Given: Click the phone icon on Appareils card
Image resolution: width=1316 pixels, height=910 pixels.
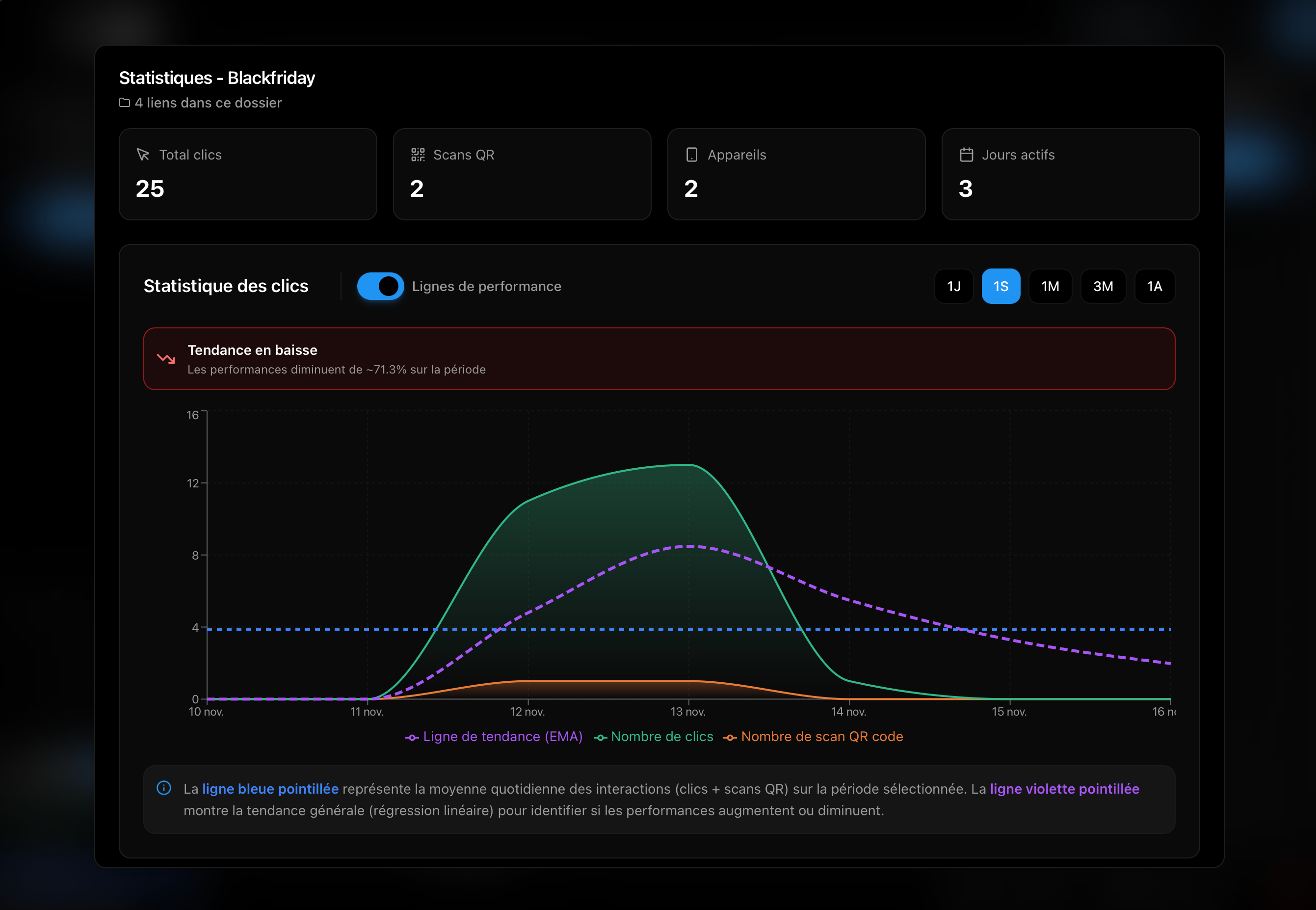Looking at the screenshot, I should coord(691,155).
